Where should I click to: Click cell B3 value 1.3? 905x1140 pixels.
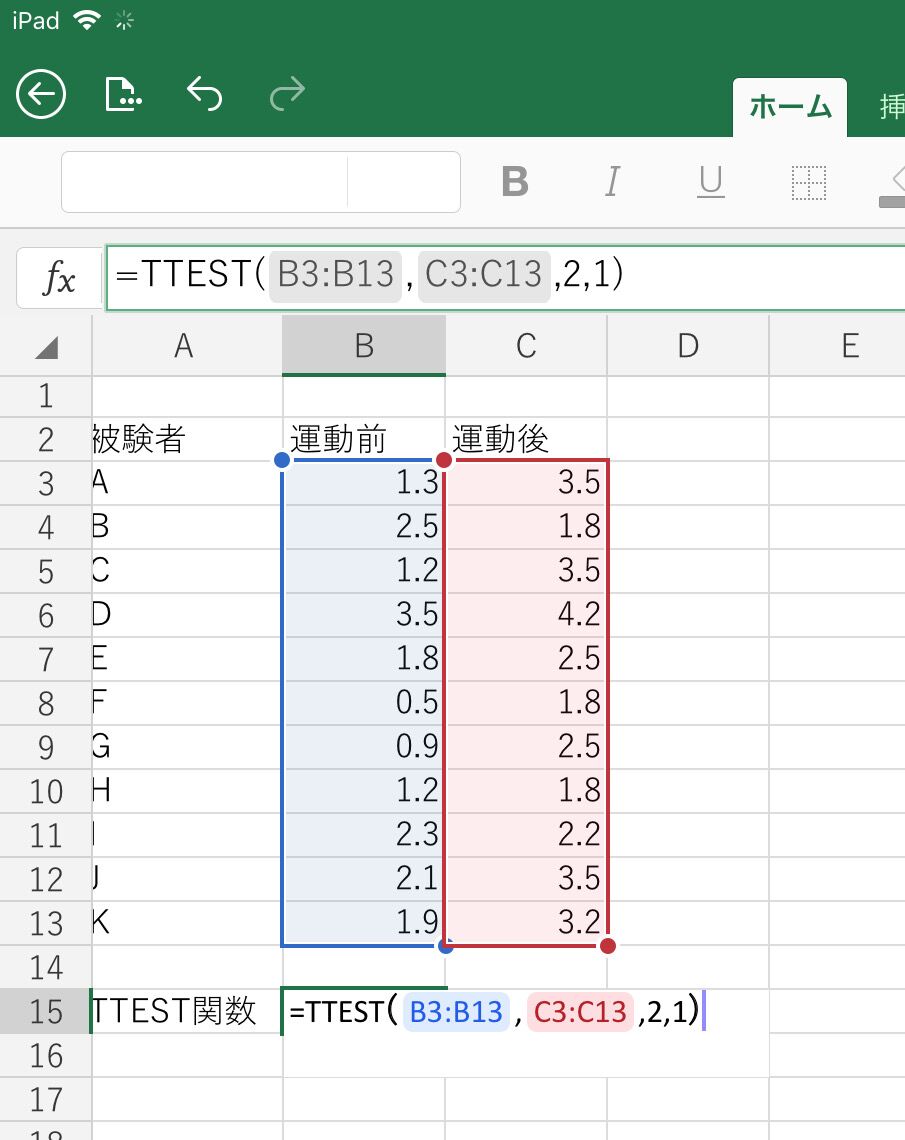(x=363, y=483)
